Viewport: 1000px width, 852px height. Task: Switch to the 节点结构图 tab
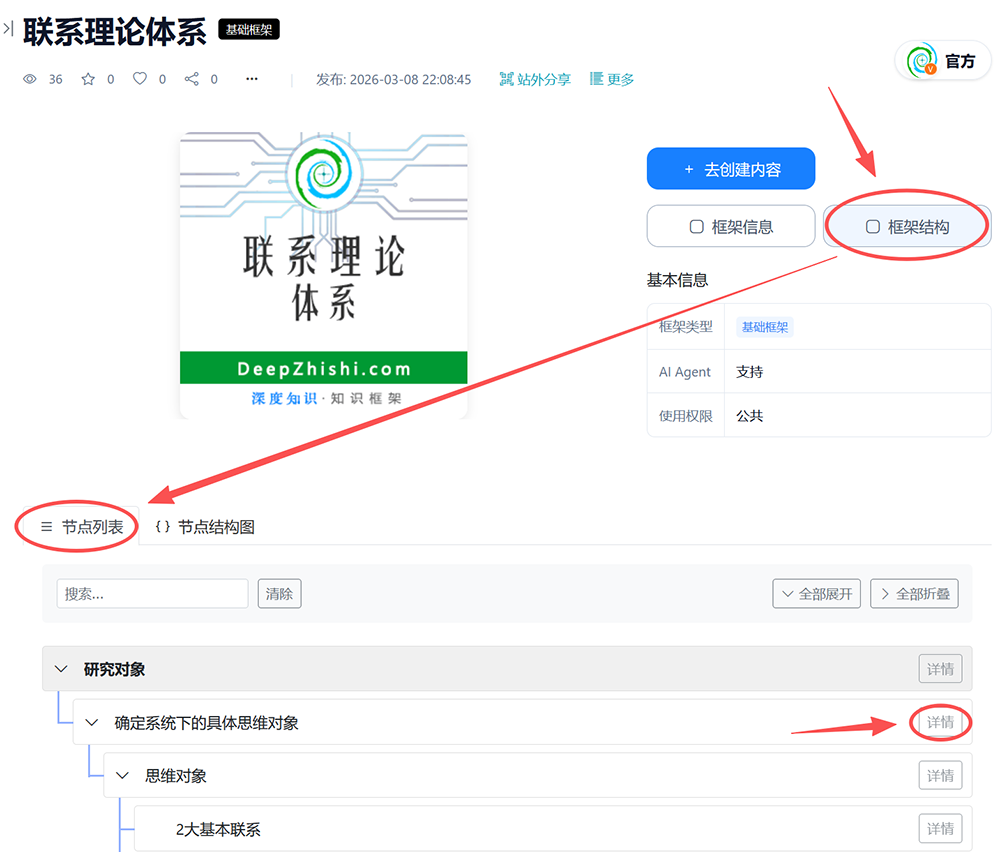point(205,527)
